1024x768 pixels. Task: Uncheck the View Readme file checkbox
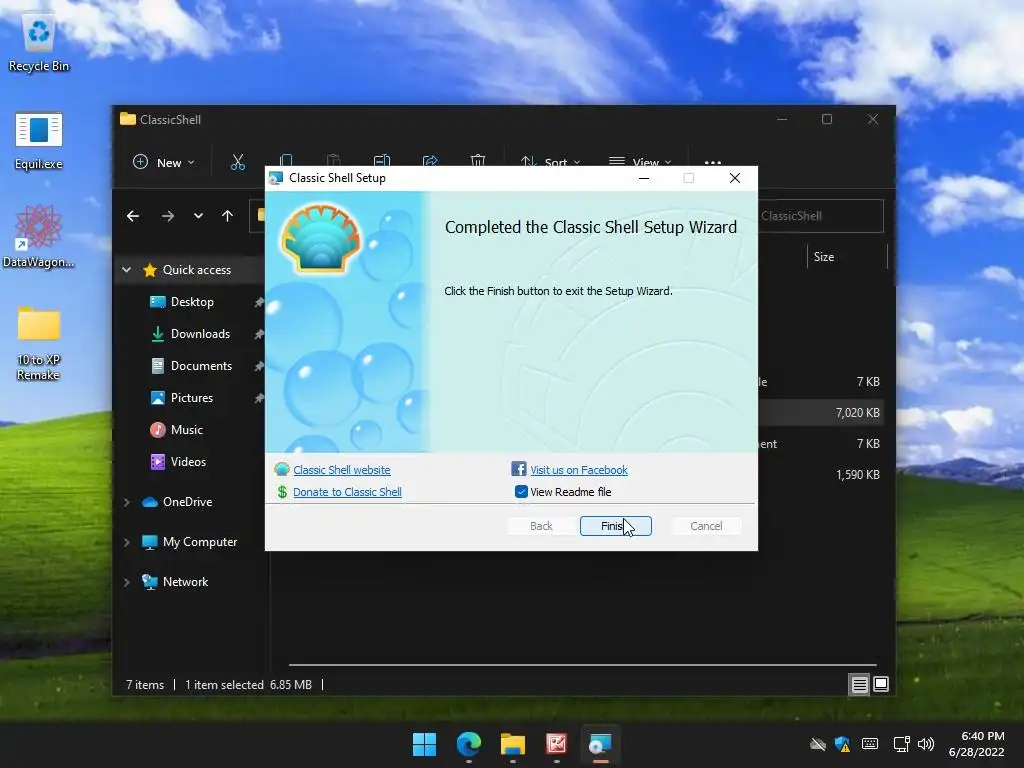521,492
